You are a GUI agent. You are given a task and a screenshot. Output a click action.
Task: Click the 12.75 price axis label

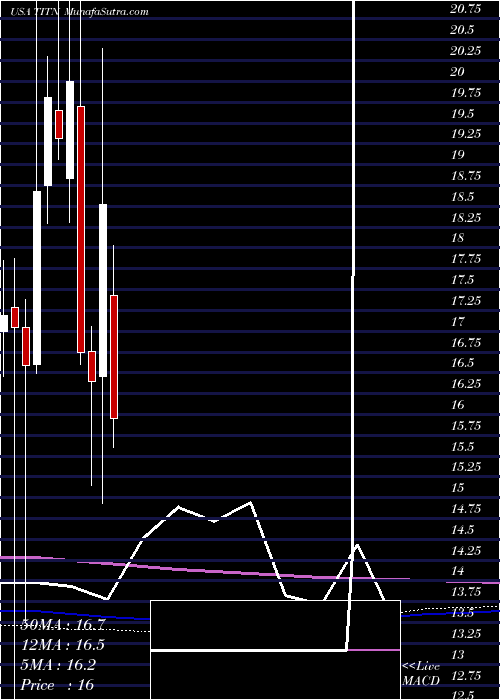(x=465, y=675)
